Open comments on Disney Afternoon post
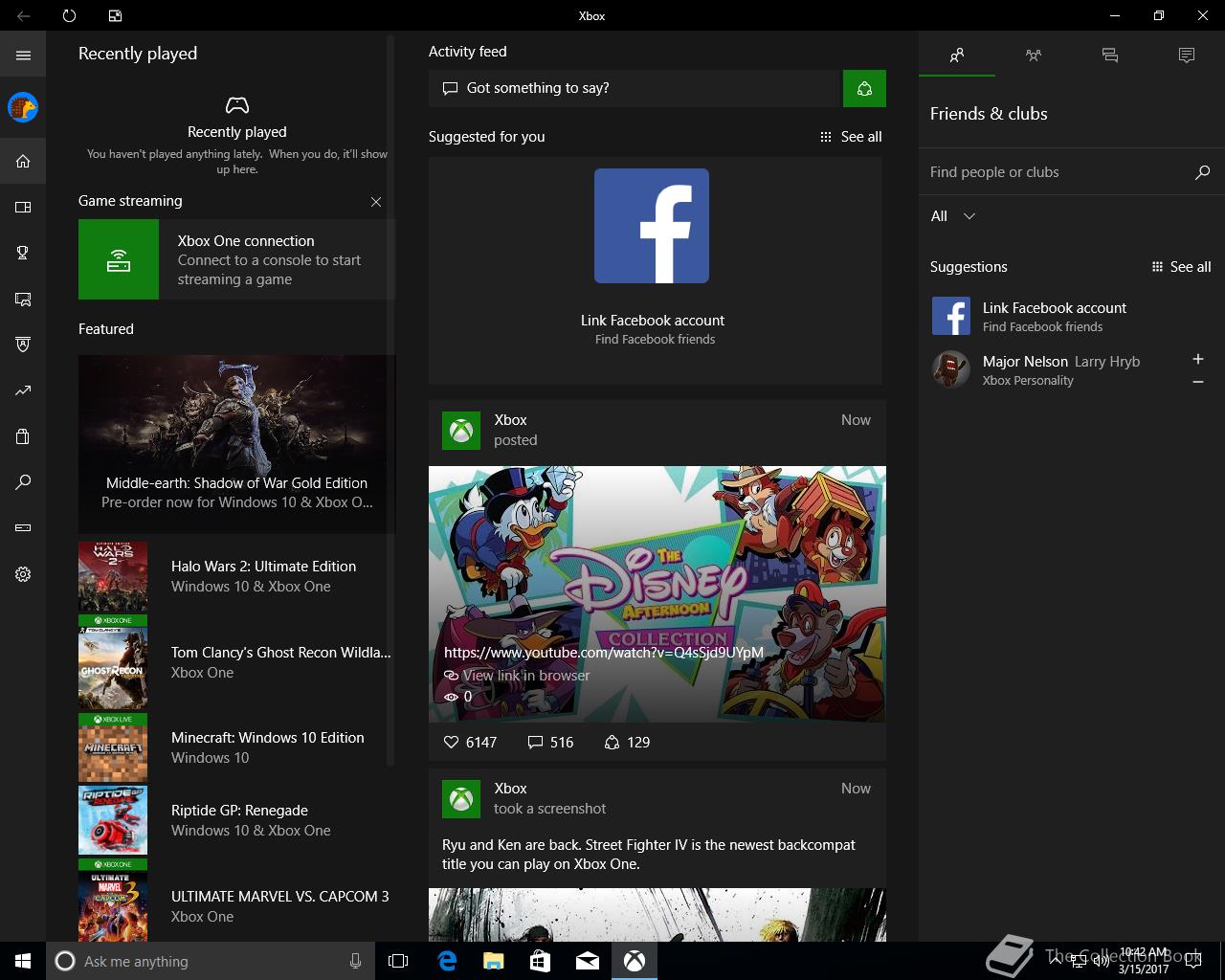The height and width of the screenshot is (980, 1225). click(550, 742)
